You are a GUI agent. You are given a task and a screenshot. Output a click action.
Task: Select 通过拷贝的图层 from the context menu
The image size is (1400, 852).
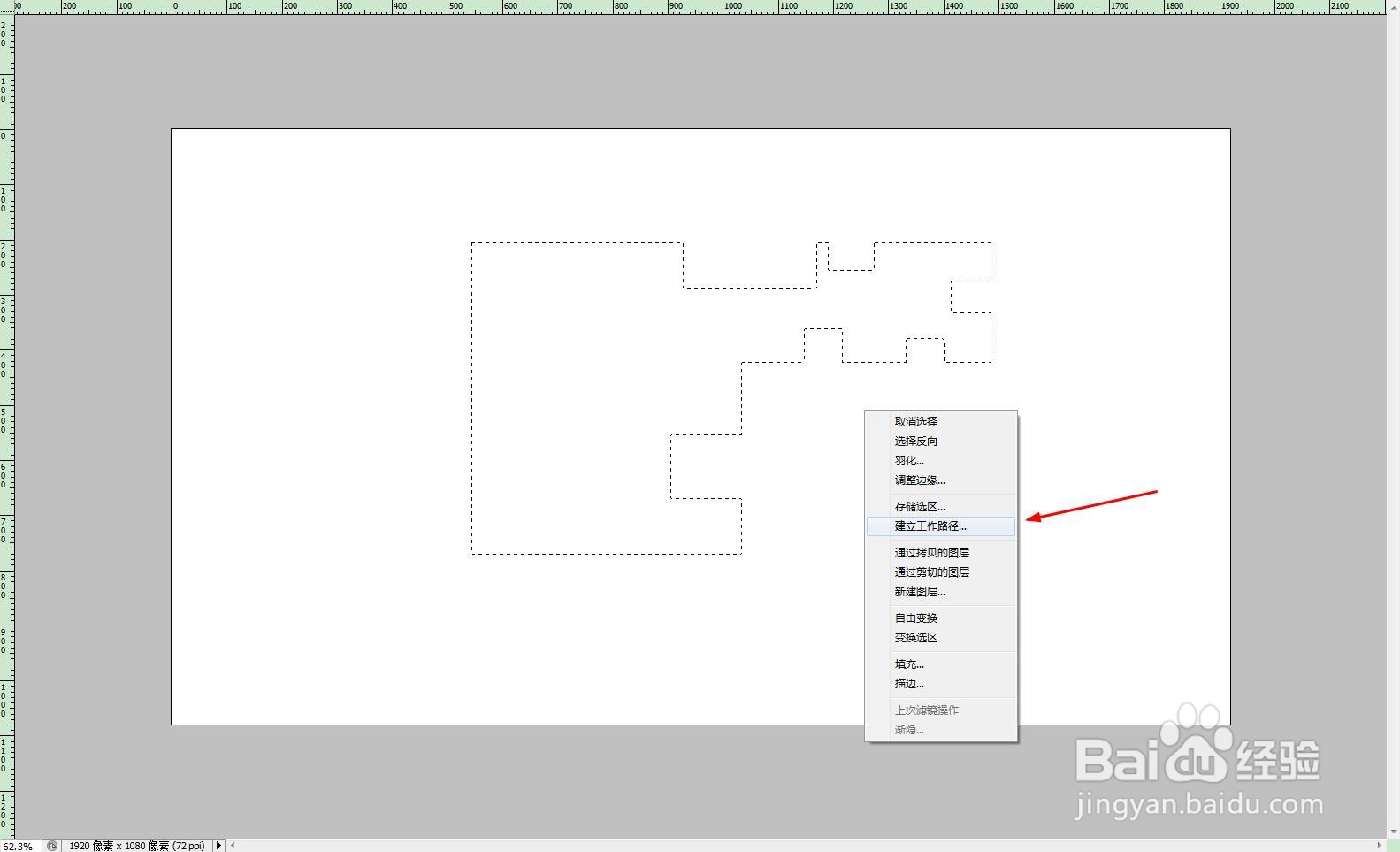click(x=941, y=553)
